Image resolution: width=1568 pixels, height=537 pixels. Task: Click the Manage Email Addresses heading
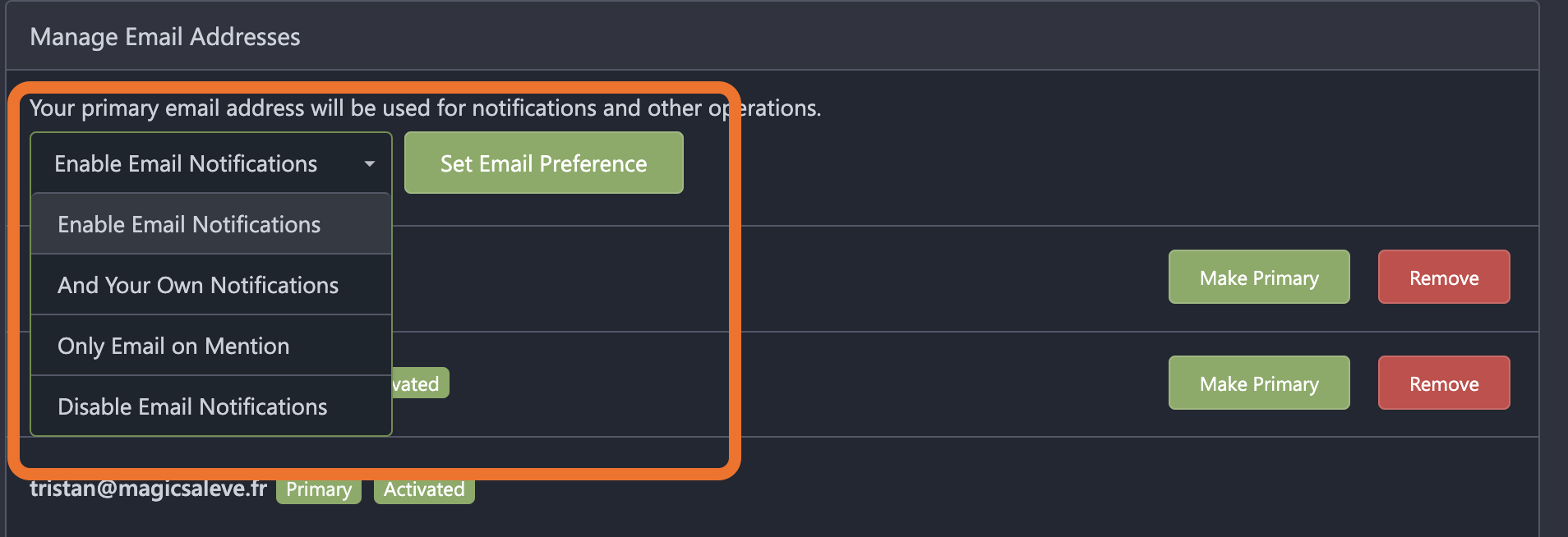pos(165,37)
